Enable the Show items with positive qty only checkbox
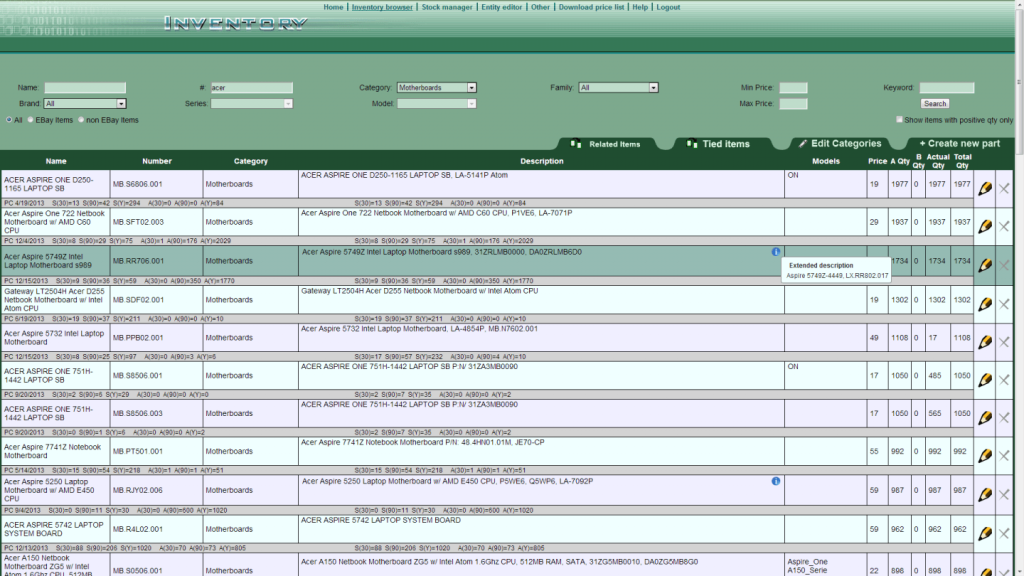Image resolution: width=1024 pixels, height=576 pixels. click(899, 119)
